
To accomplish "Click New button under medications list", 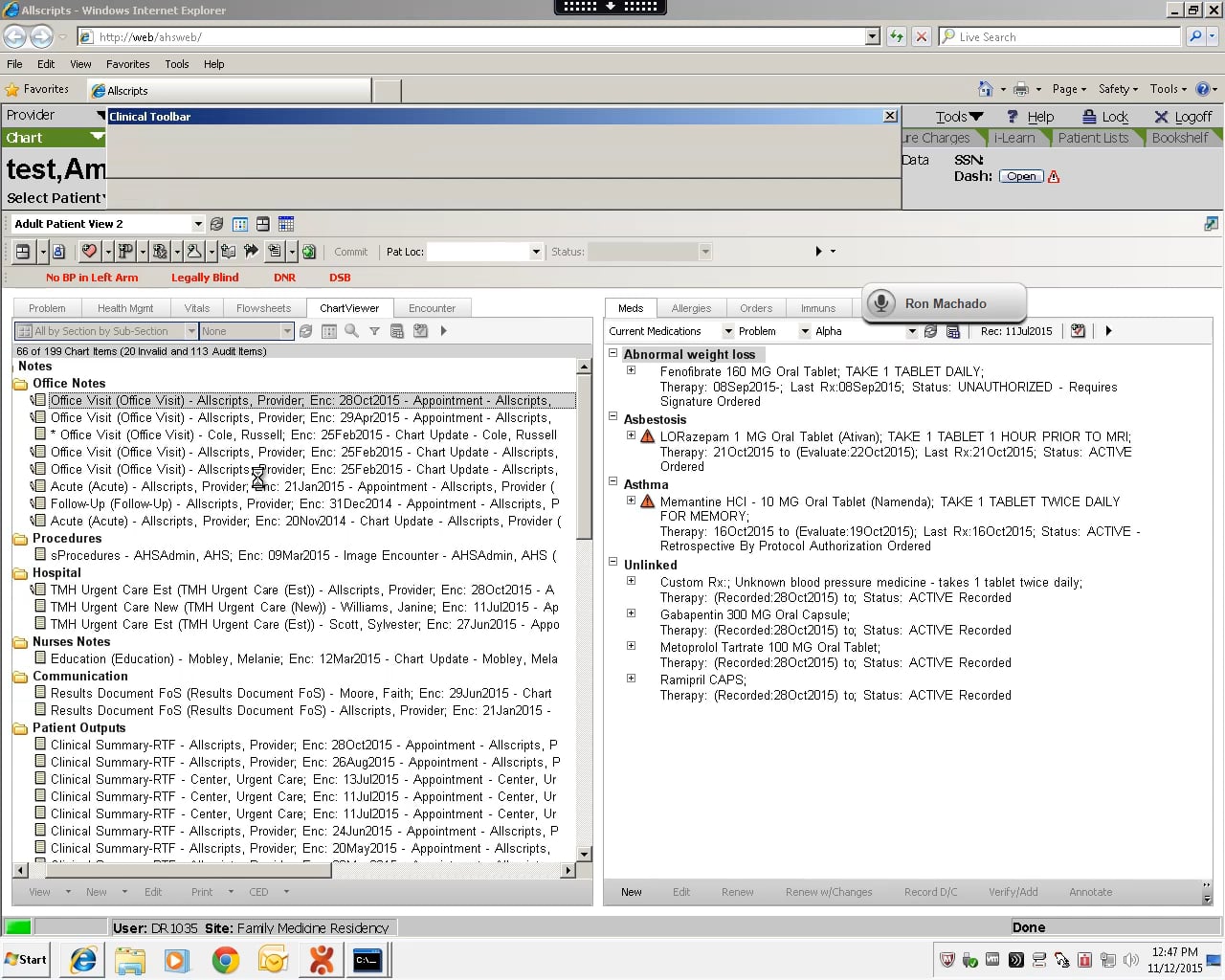I will click(632, 892).
